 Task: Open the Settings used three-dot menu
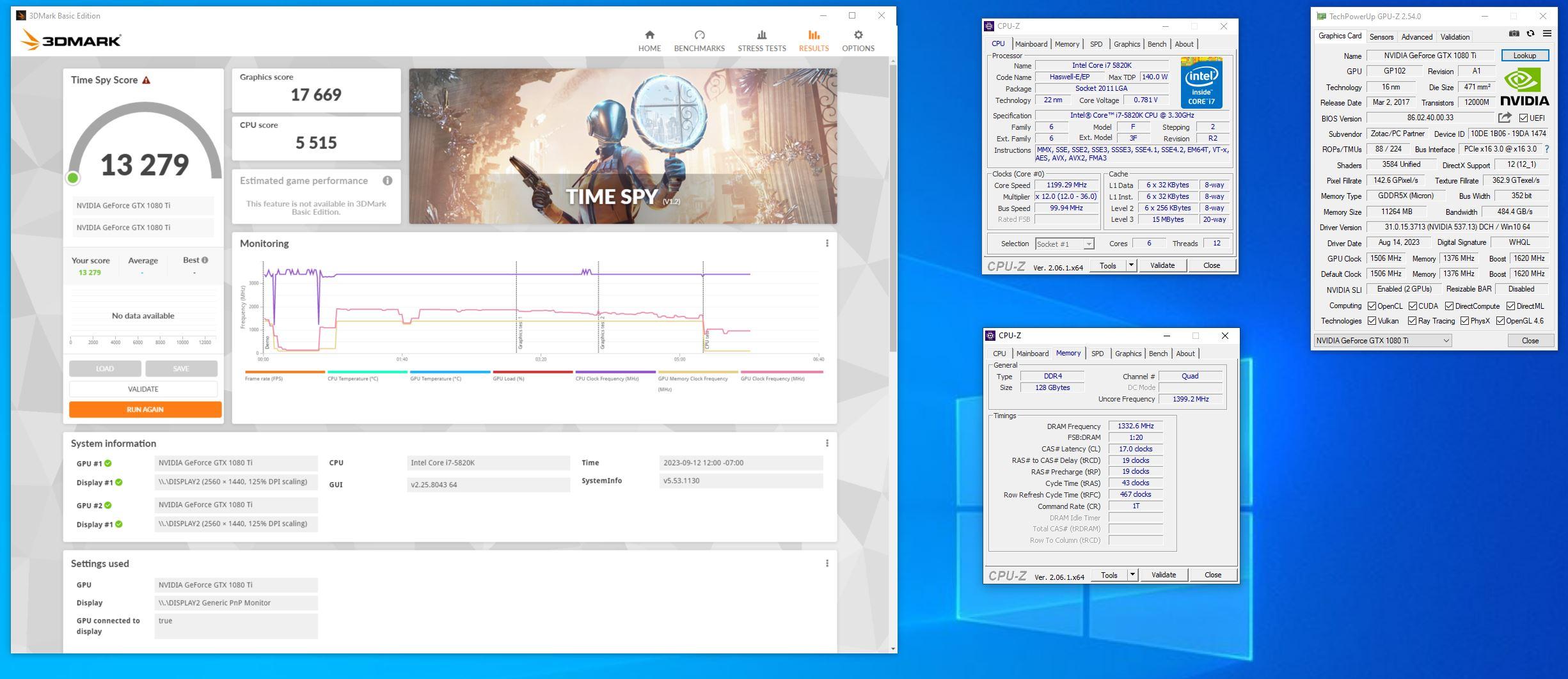click(x=827, y=563)
